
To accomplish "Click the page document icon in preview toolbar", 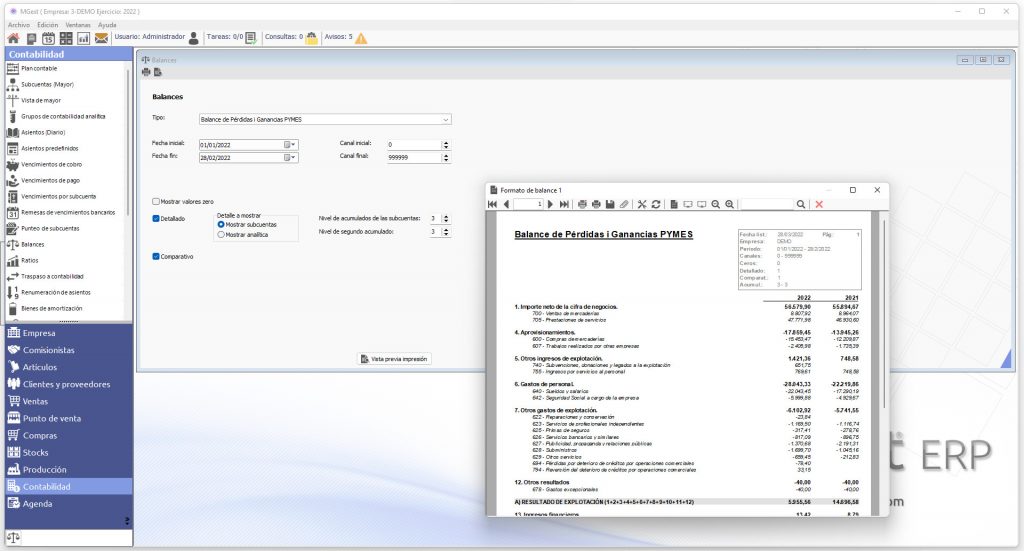I will point(674,204).
